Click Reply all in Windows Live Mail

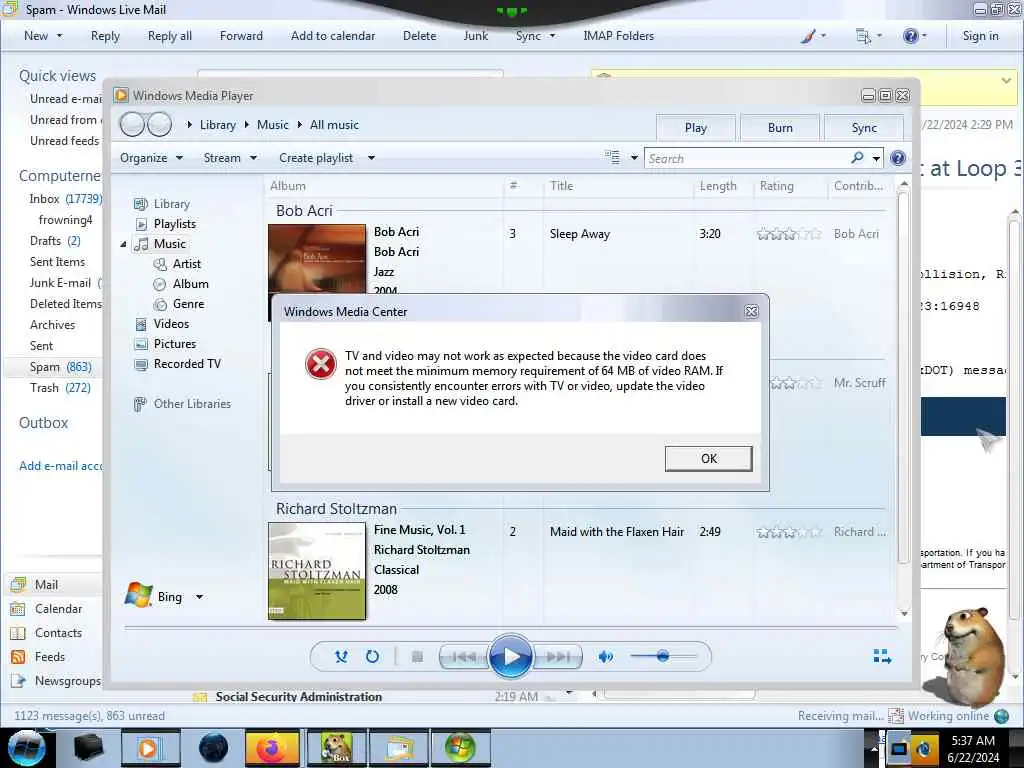point(170,36)
